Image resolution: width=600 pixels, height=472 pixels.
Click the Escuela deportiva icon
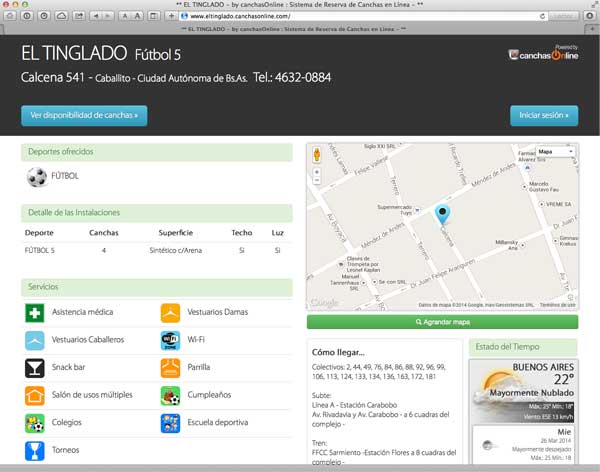click(170, 423)
